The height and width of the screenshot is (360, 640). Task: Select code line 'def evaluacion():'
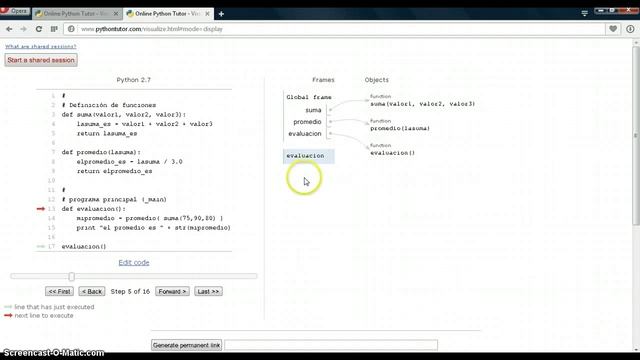coord(94,209)
